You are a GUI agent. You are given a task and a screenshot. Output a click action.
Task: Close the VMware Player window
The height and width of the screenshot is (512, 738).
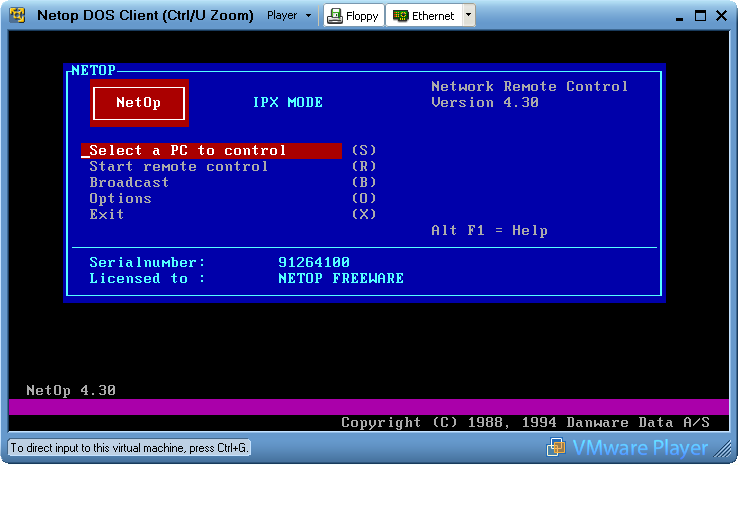722,16
